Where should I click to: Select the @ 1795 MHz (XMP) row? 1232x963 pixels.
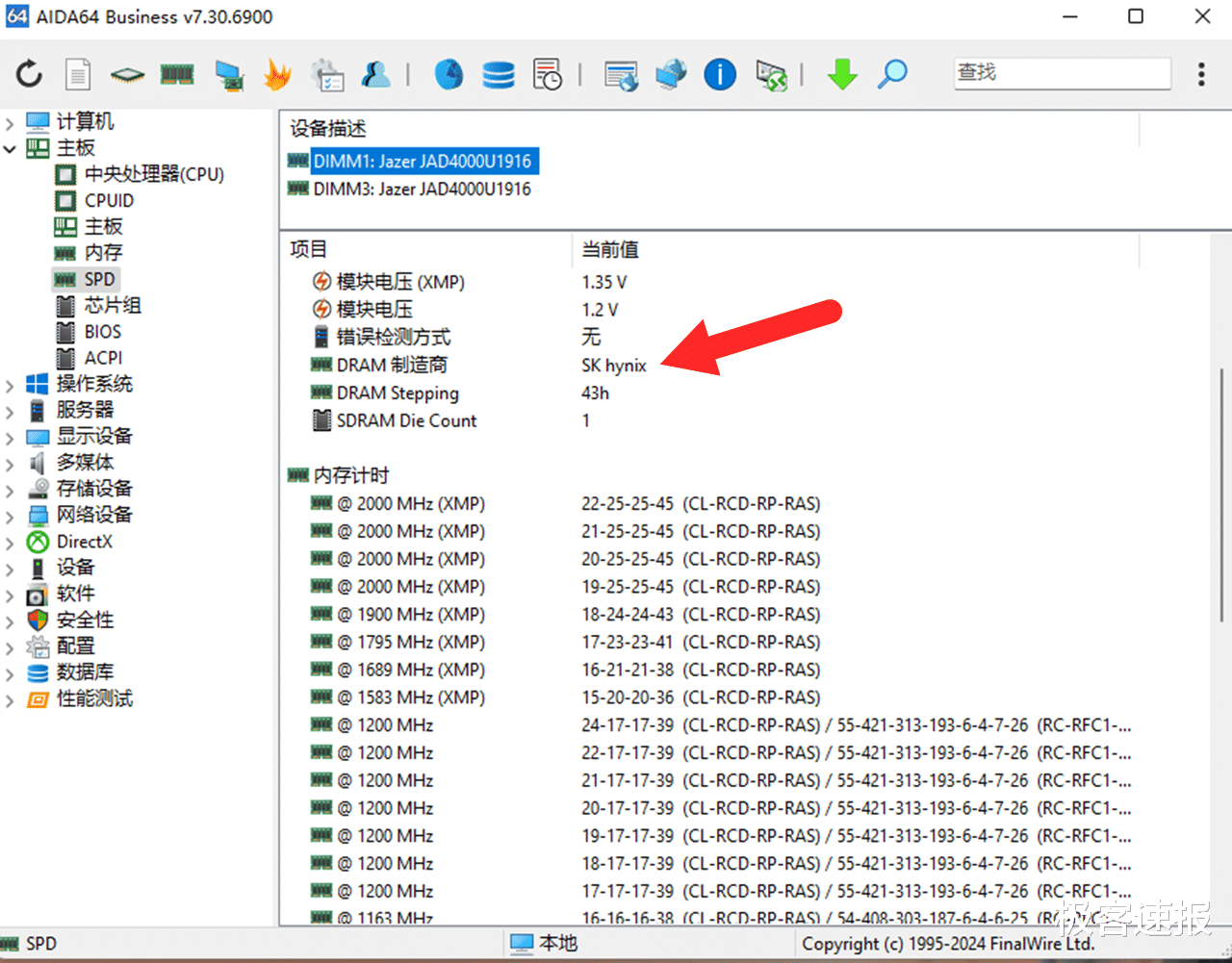712,642
